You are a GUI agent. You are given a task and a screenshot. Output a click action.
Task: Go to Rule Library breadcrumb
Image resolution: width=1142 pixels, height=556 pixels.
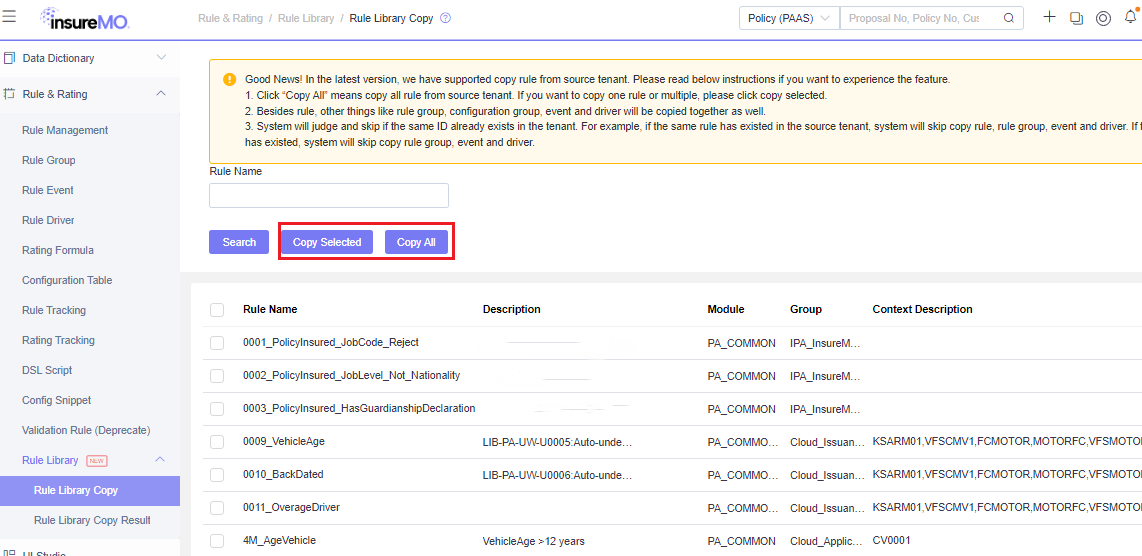pos(305,18)
